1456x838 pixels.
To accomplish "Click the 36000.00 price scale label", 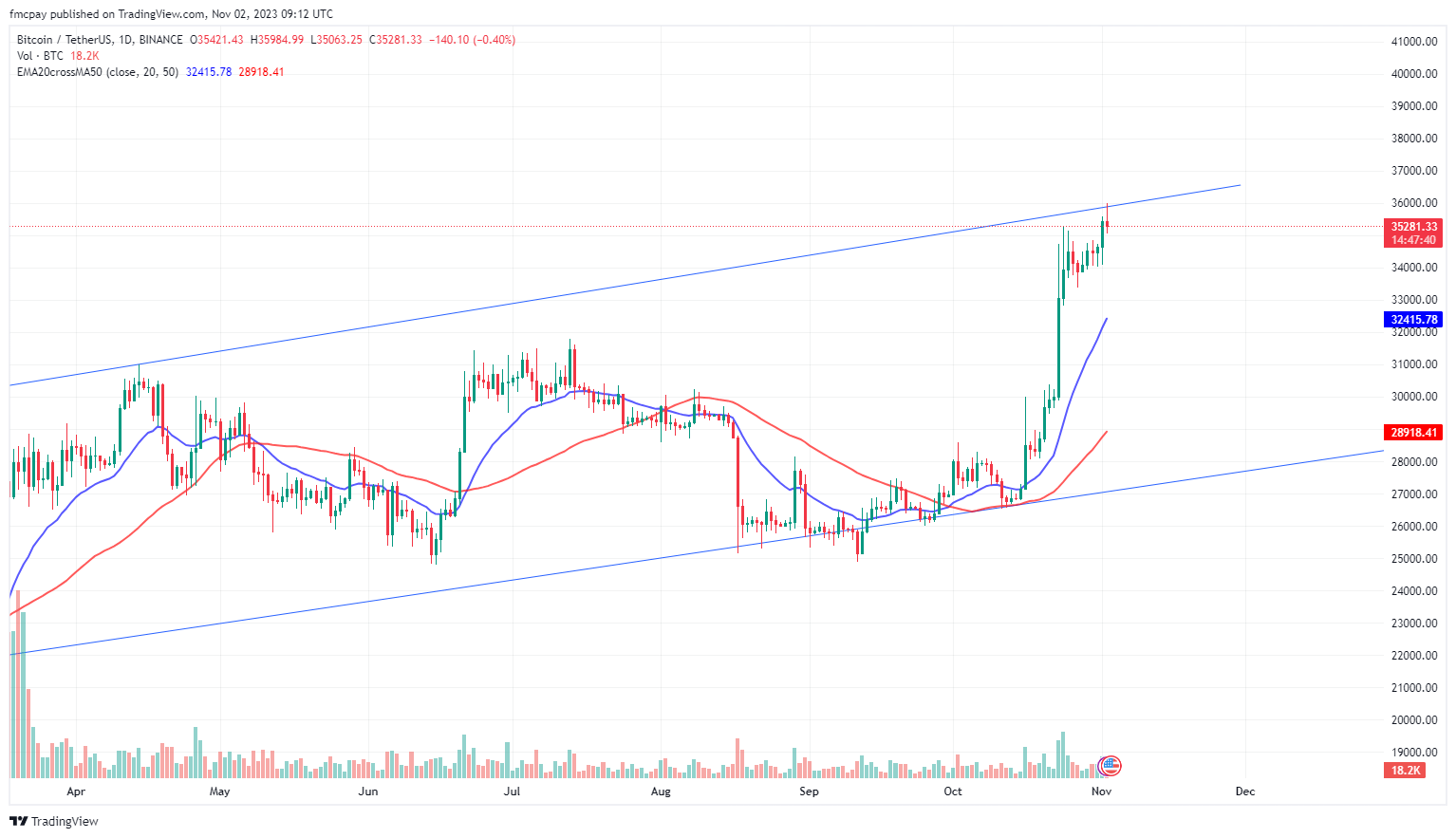I will click(x=1414, y=203).
